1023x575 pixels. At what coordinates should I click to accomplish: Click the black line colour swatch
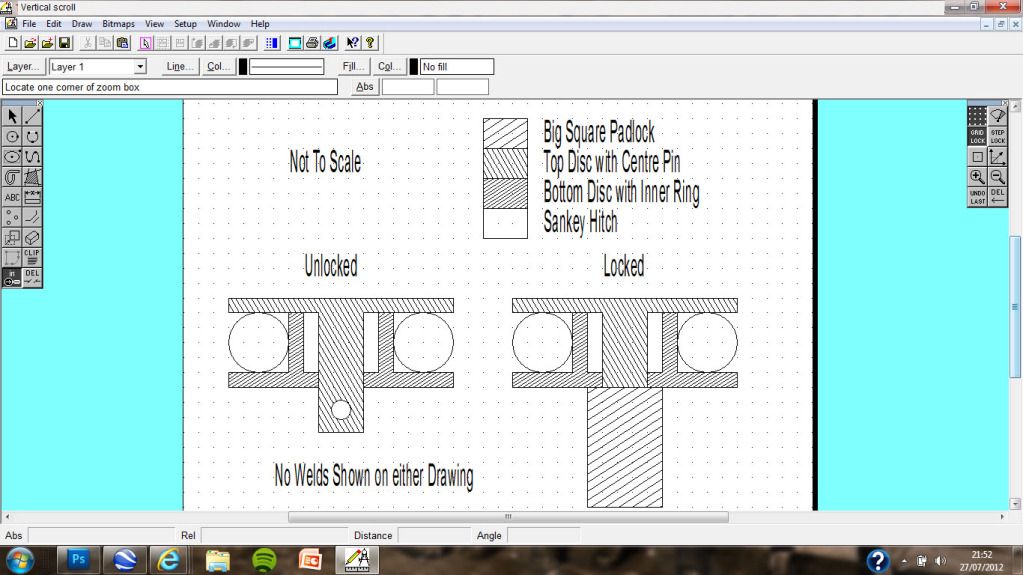(243, 67)
